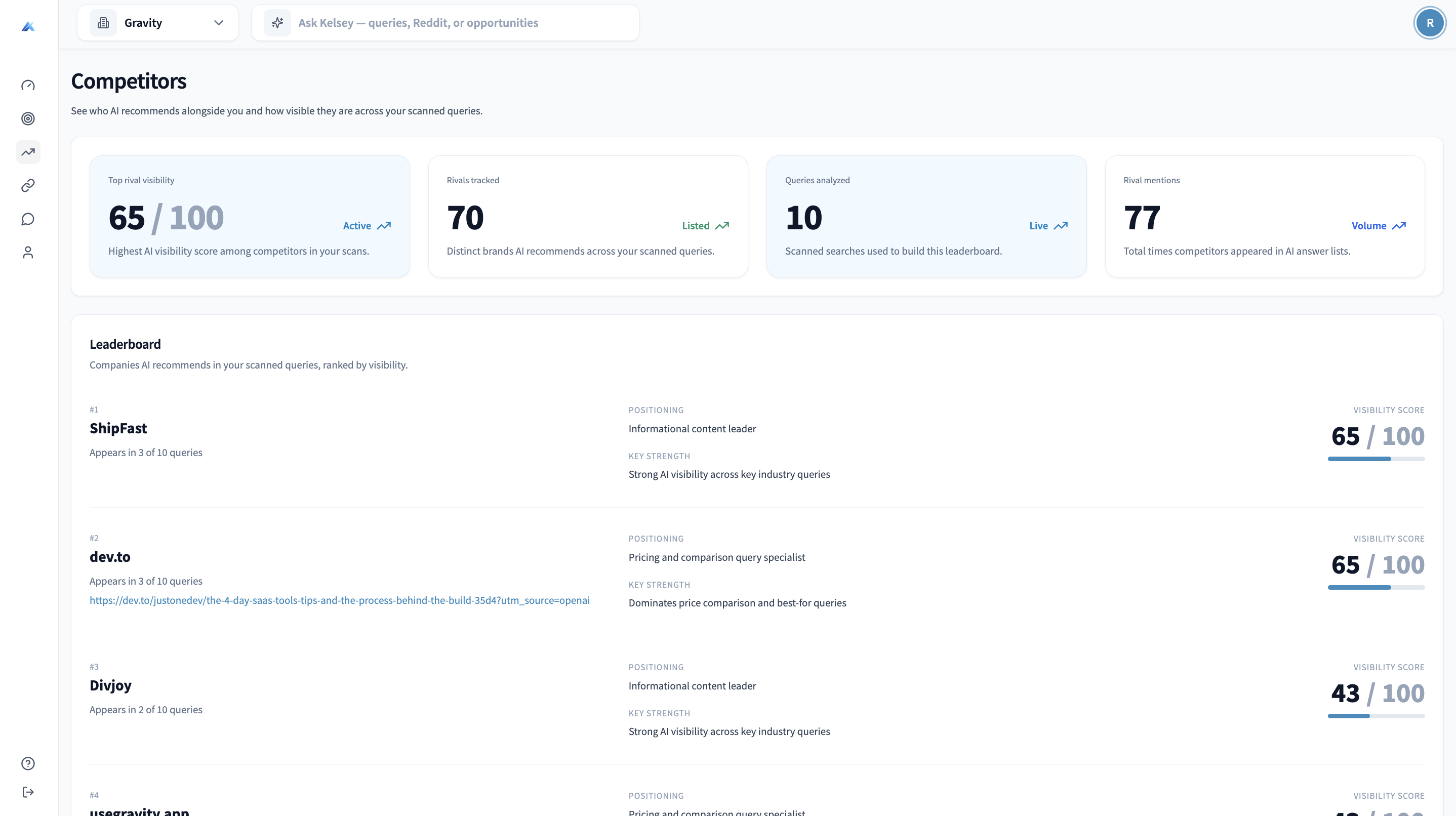The width and height of the screenshot is (1456, 816).
Task: Click the app logo in sidebar
Action: [x=28, y=26]
